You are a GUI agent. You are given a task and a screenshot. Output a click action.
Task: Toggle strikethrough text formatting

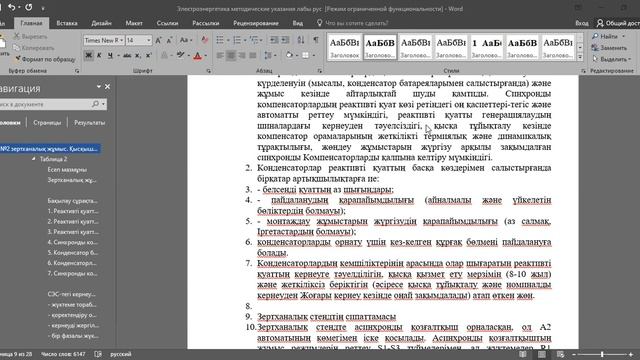(127, 55)
